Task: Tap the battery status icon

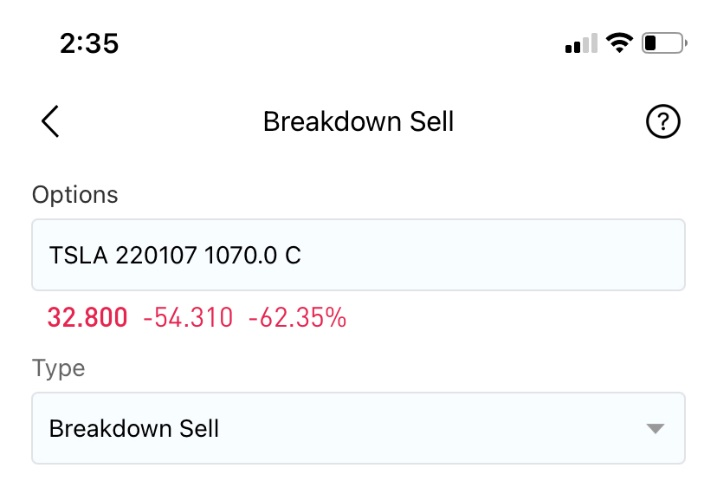Action: [x=664, y=43]
